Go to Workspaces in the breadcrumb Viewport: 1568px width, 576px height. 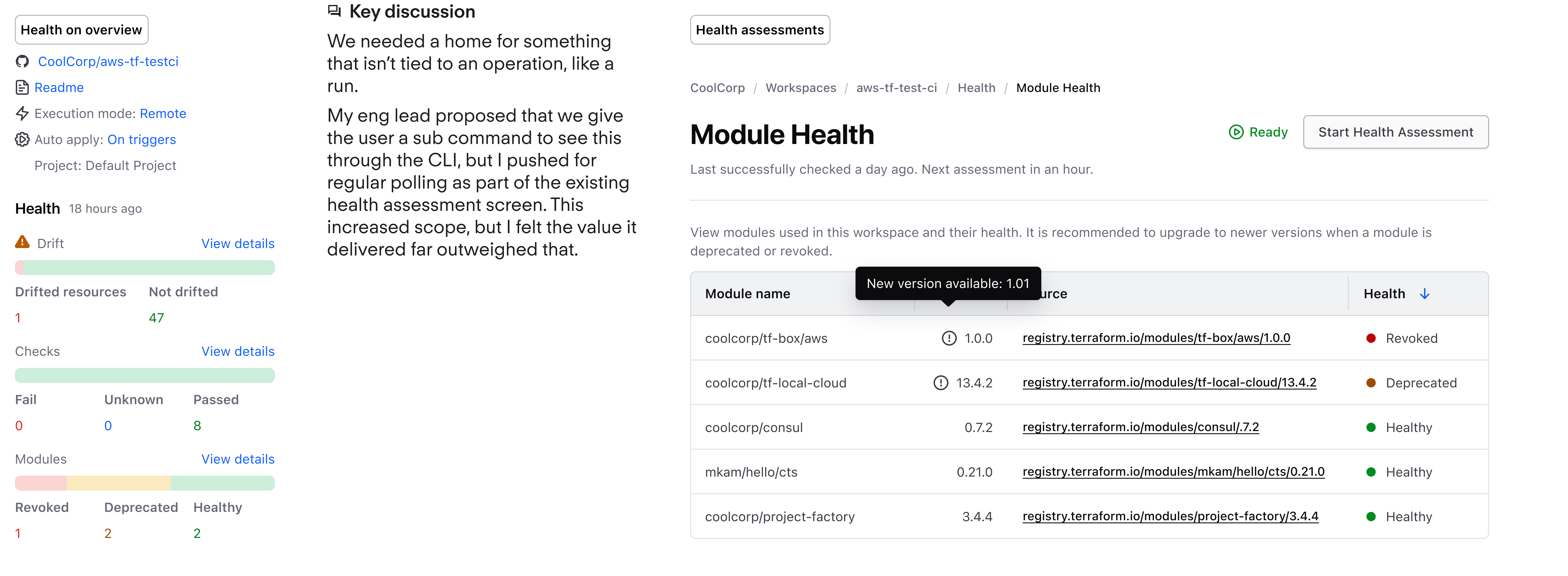[800, 88]
